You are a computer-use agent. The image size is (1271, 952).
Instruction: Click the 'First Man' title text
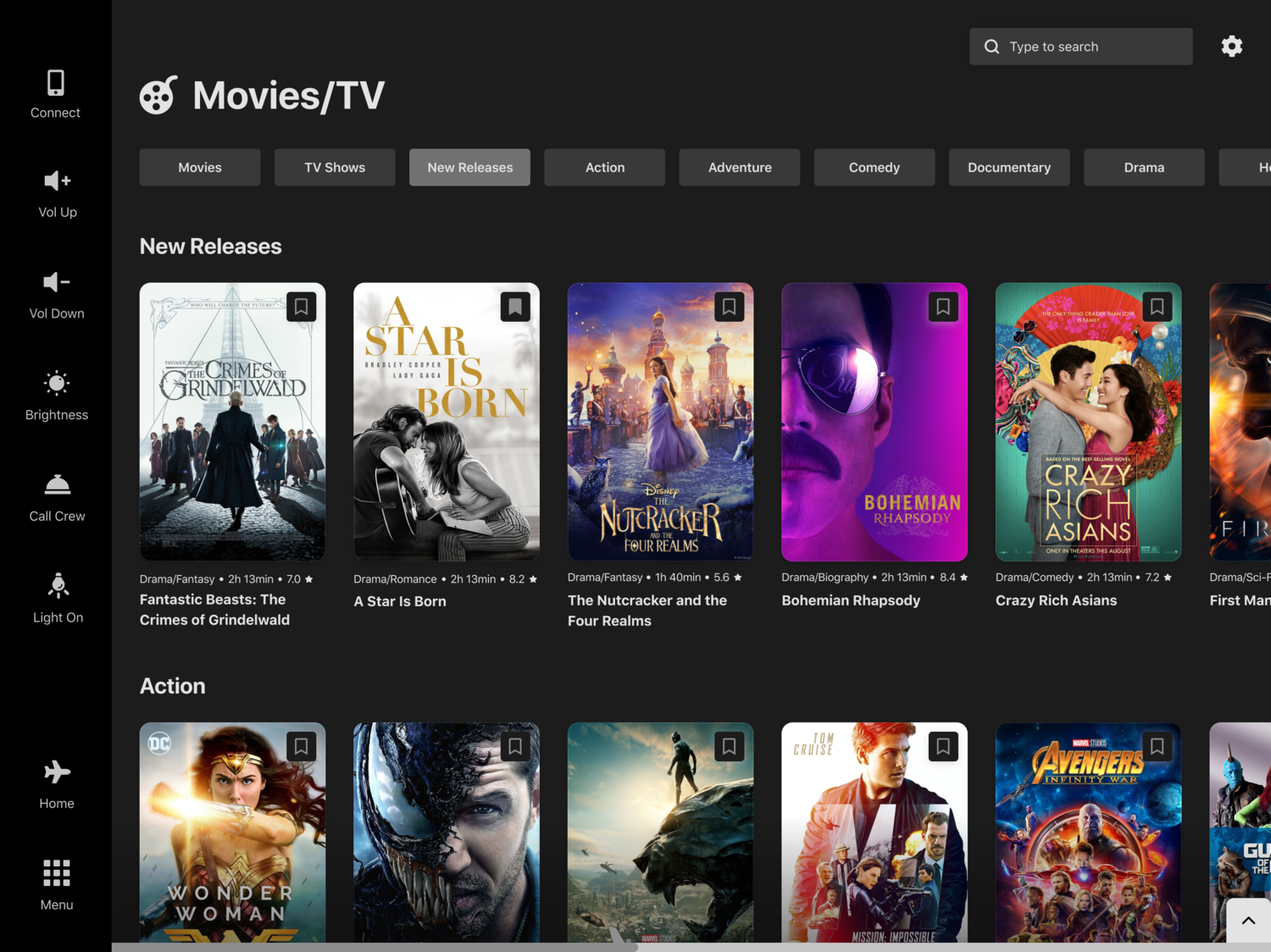(1240, 601)
